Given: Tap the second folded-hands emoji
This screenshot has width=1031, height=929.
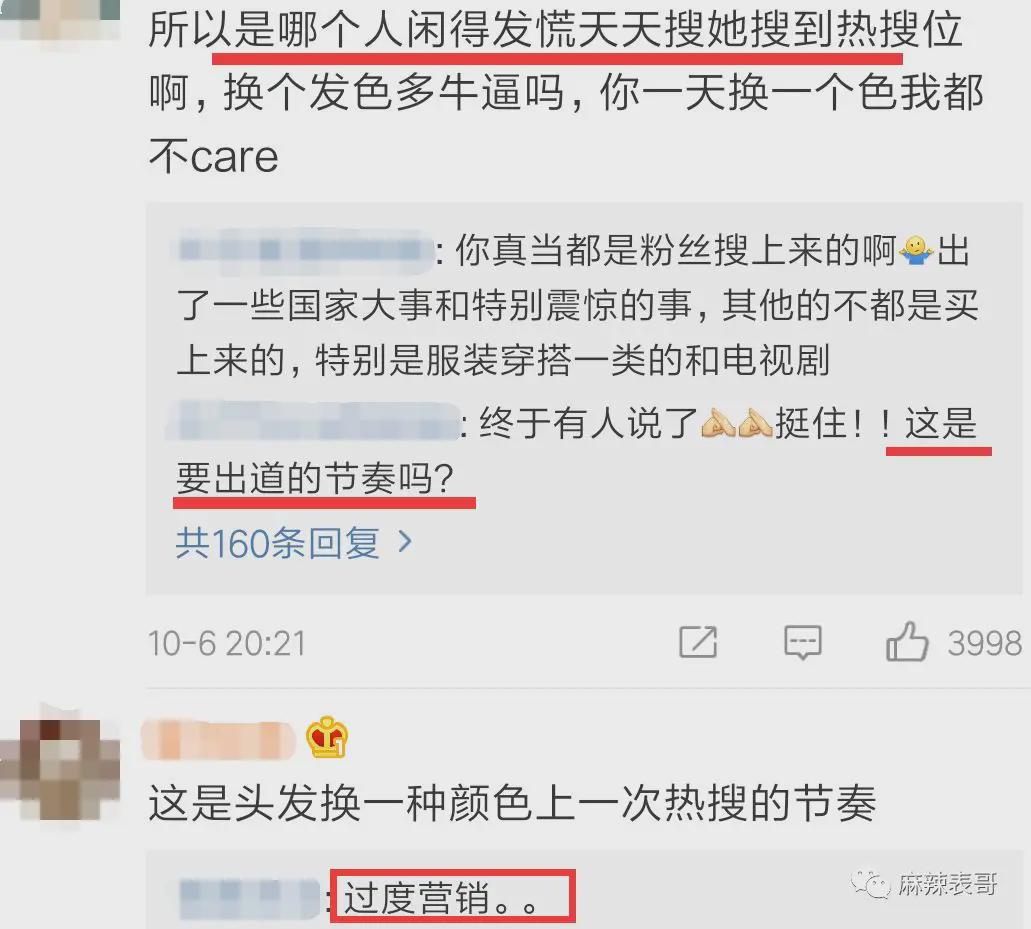Looking at the screenshot, I should tap(755, 423).
